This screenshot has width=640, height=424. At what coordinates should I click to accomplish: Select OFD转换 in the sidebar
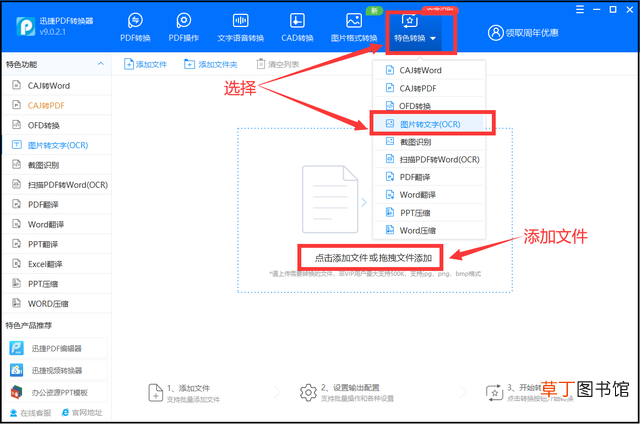click(57, 125)
